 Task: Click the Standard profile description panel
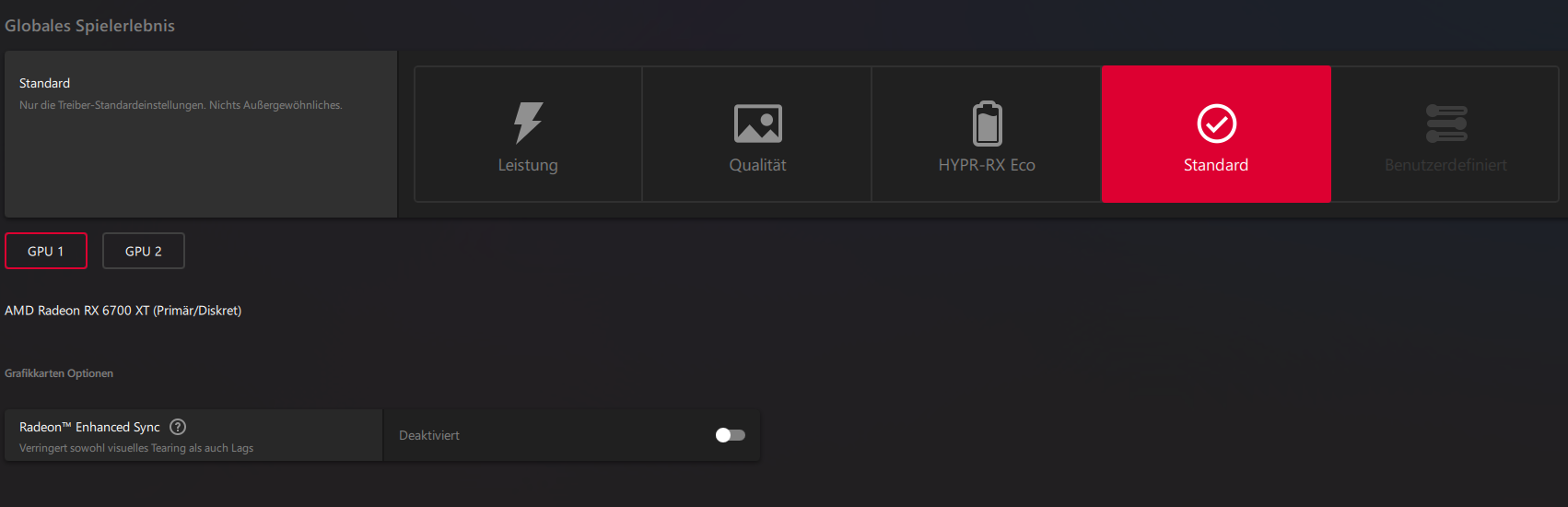click(201, 134)
